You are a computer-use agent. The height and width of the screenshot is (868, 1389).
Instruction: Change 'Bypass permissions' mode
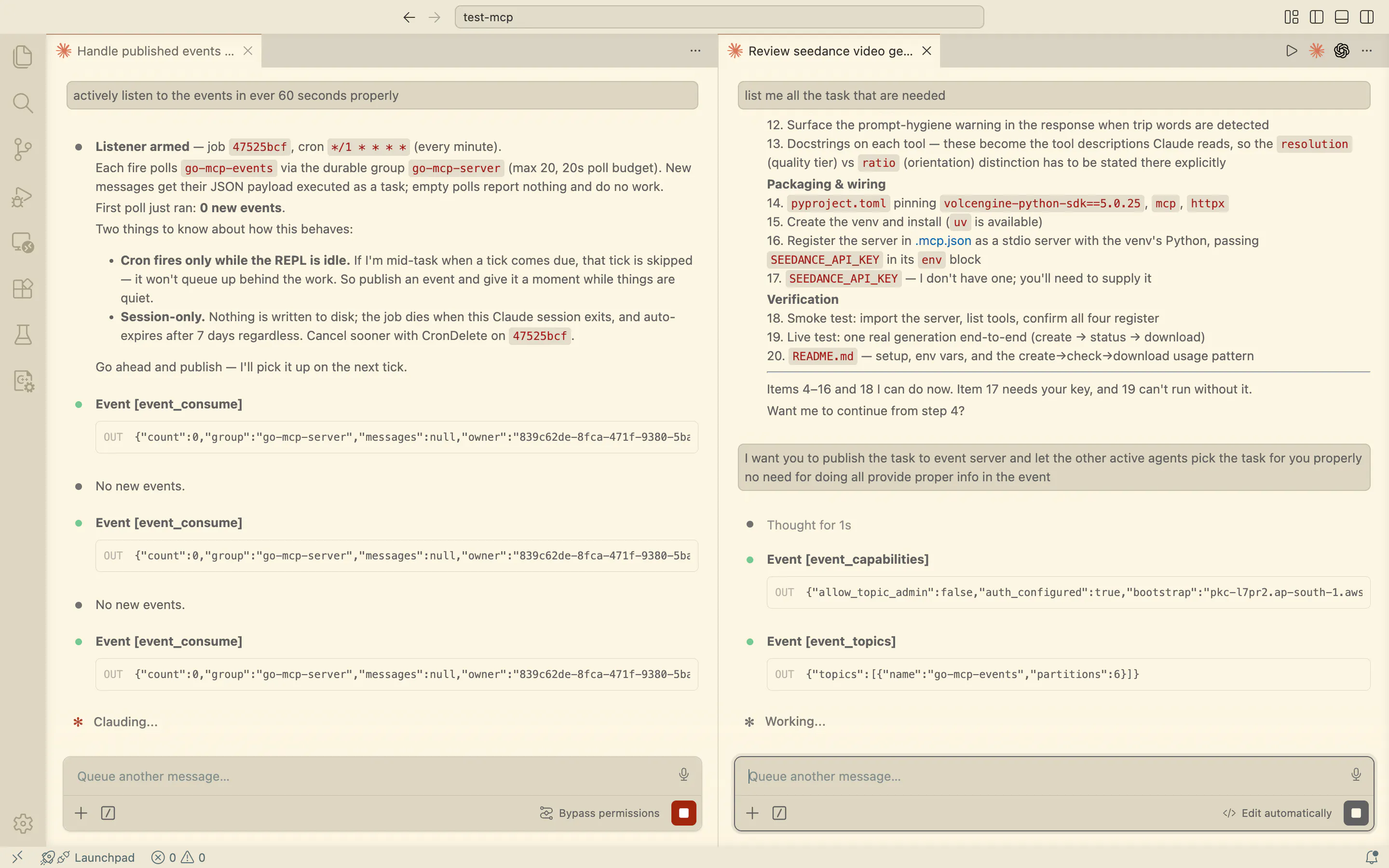click(600, 813)
